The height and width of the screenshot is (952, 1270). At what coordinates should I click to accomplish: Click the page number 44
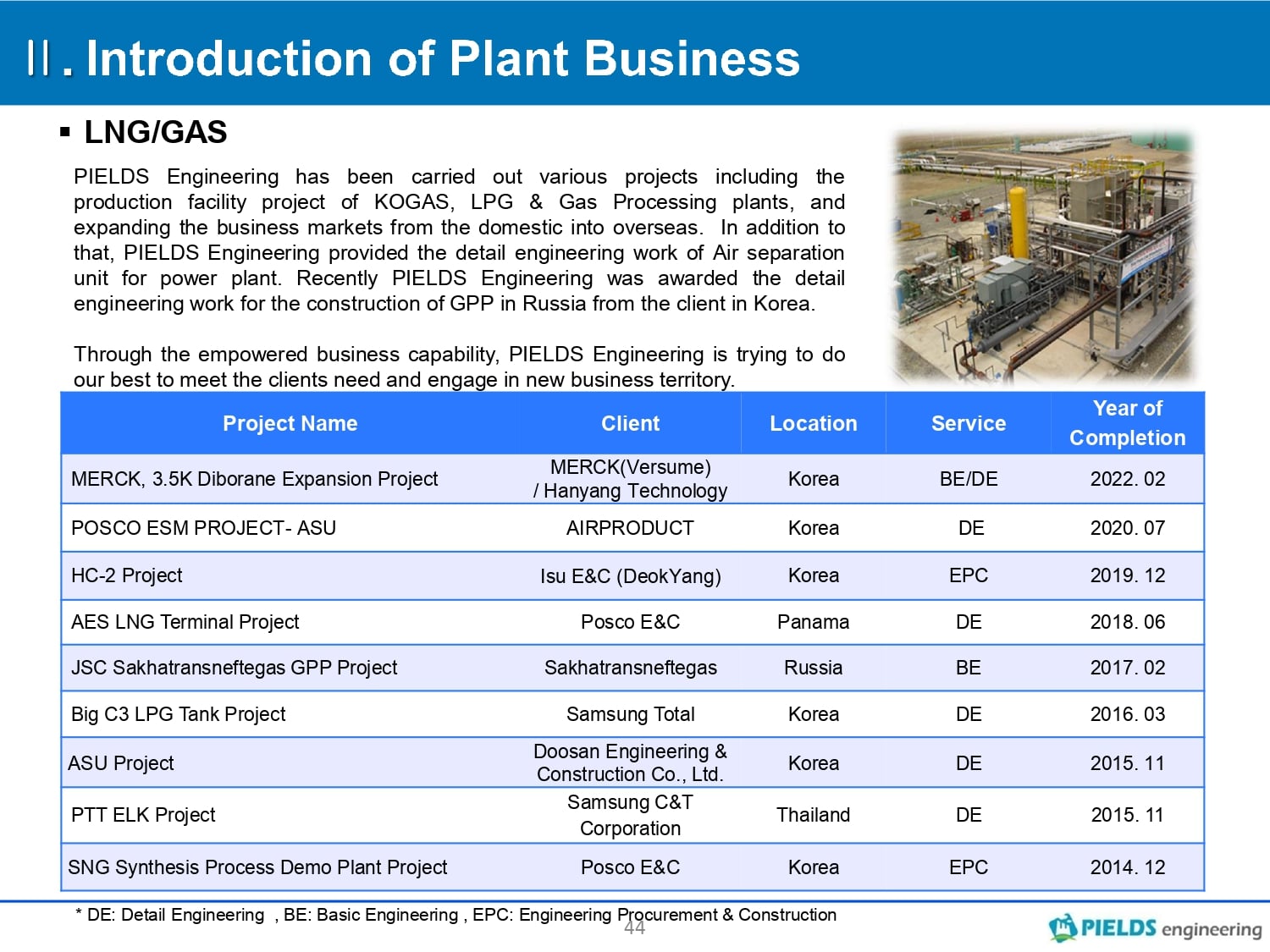click(634, 928)
